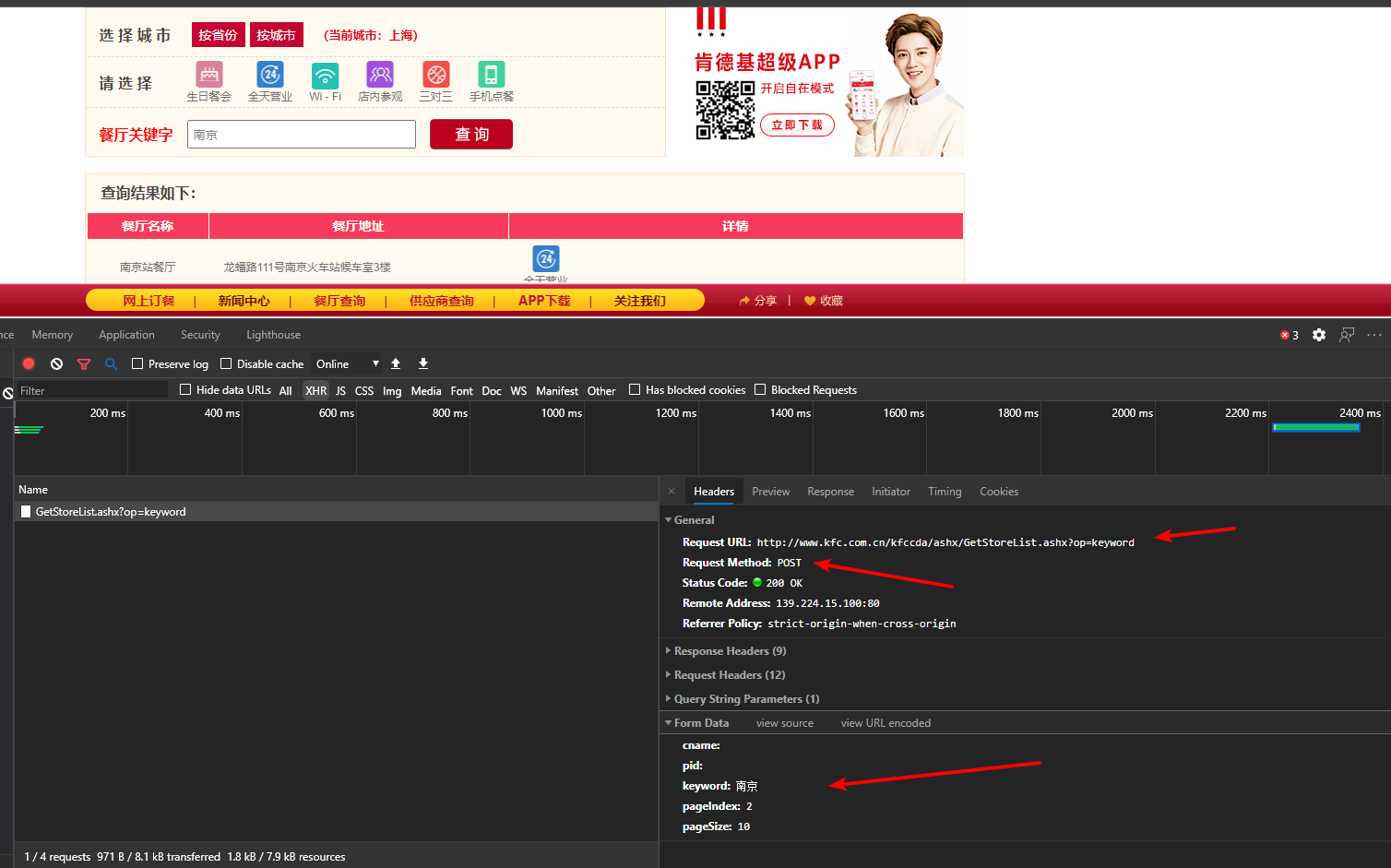Clear the network log

56,363
